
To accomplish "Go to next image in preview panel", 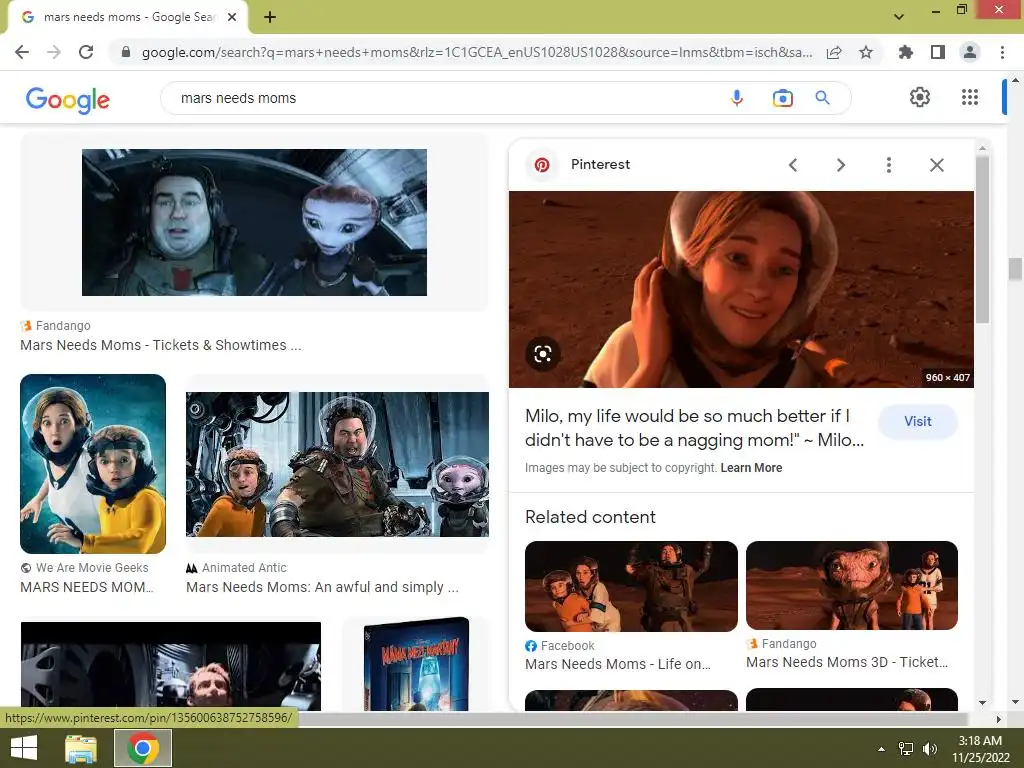I will tap(841, 165).
